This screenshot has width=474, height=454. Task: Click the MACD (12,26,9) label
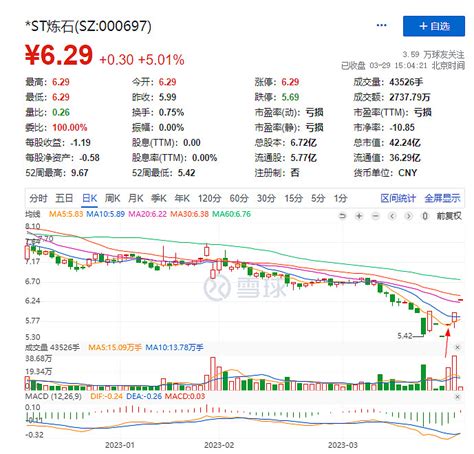(x=53, y=396)
